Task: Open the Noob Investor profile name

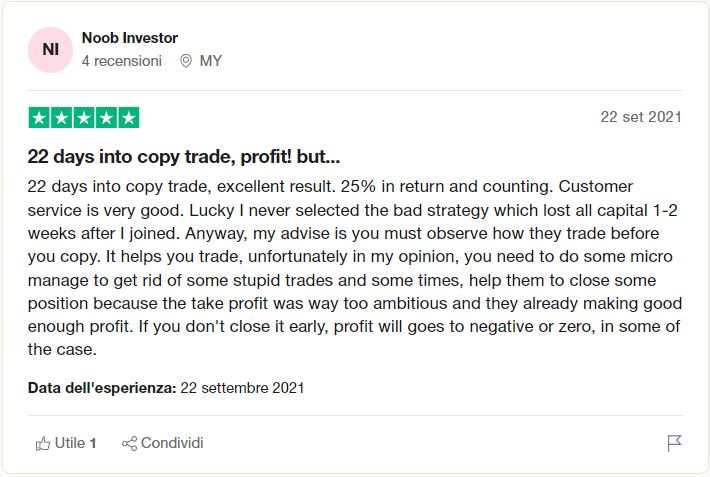Action: coord(129,38)
